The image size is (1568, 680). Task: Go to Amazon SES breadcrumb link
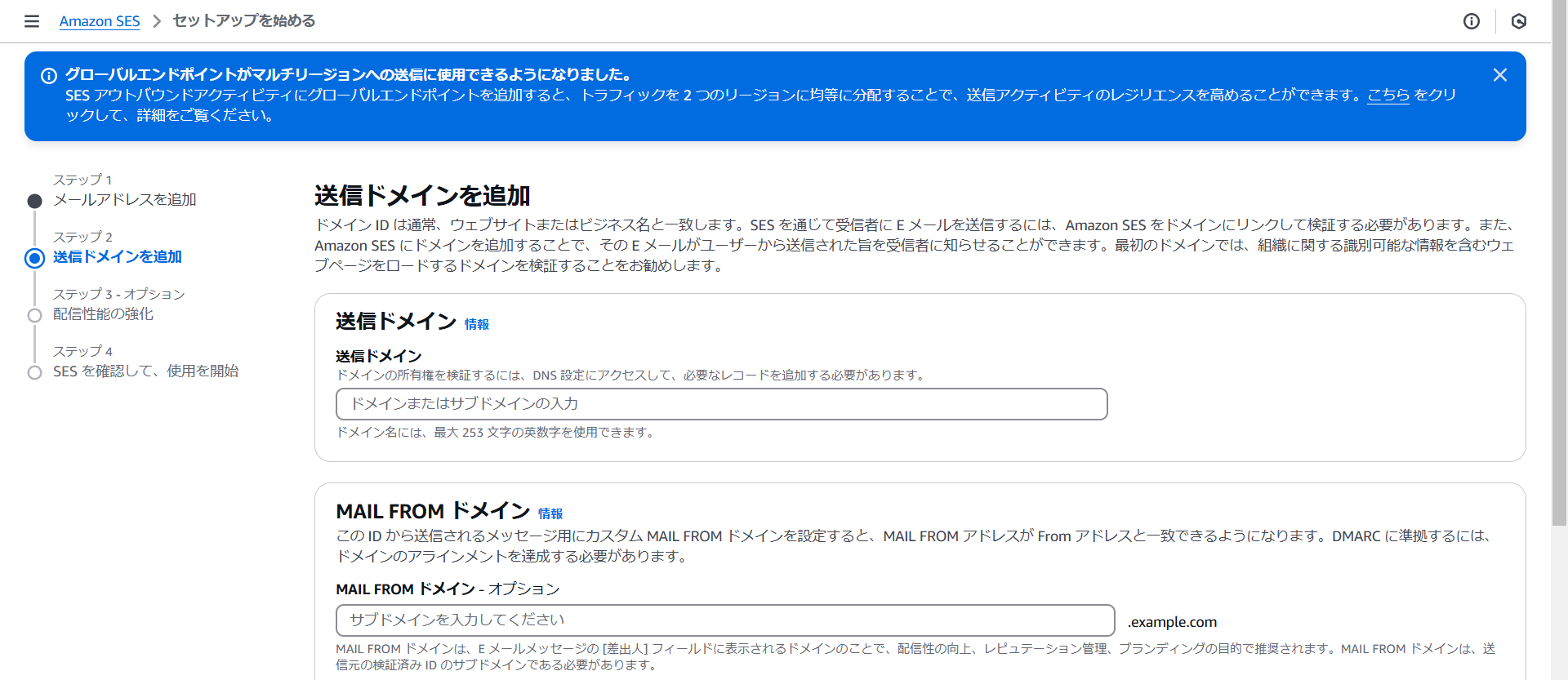pyautogui.click(x=100, y=21)
